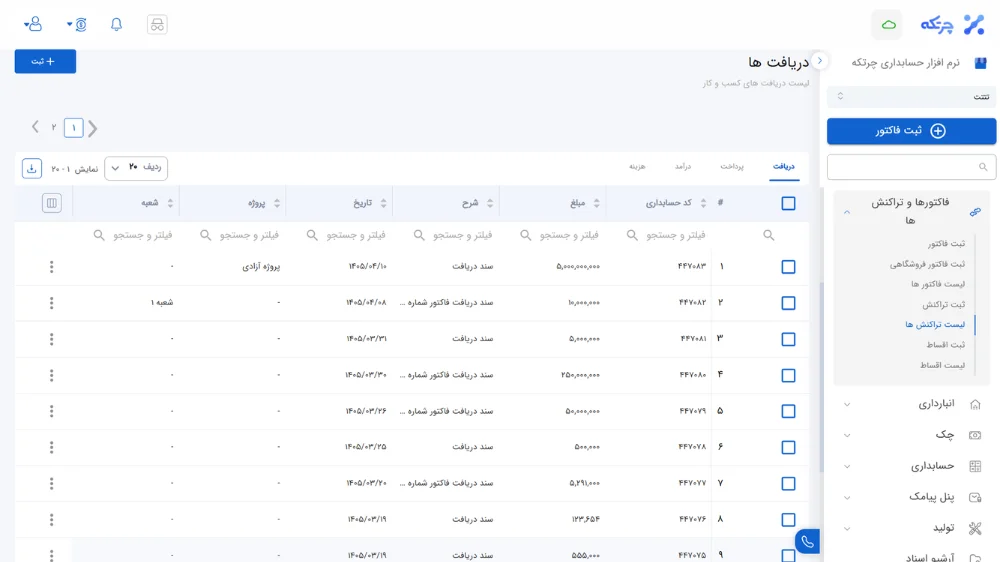
Task: Open the column settings icon in table header
Action: tap(52, 203)
